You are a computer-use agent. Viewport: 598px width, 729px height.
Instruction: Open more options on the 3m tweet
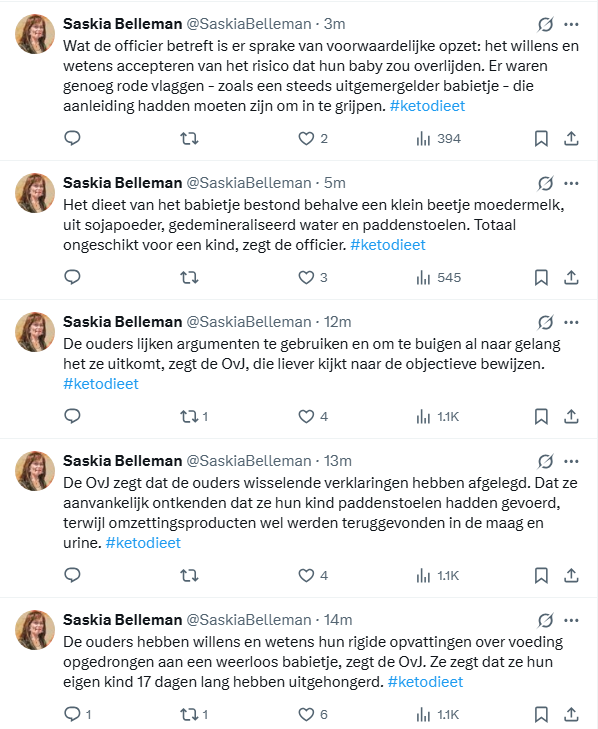[571, 24]
